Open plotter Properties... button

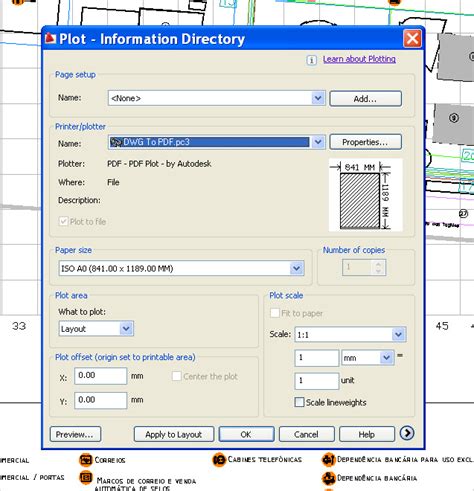click(365, 142)
